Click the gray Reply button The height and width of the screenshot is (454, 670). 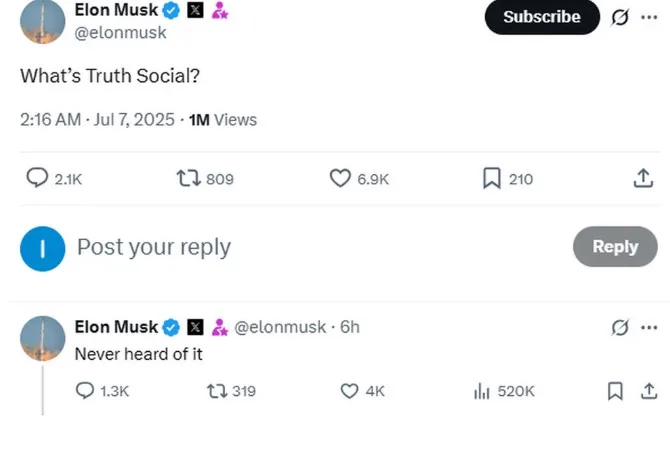coord(615,247)
